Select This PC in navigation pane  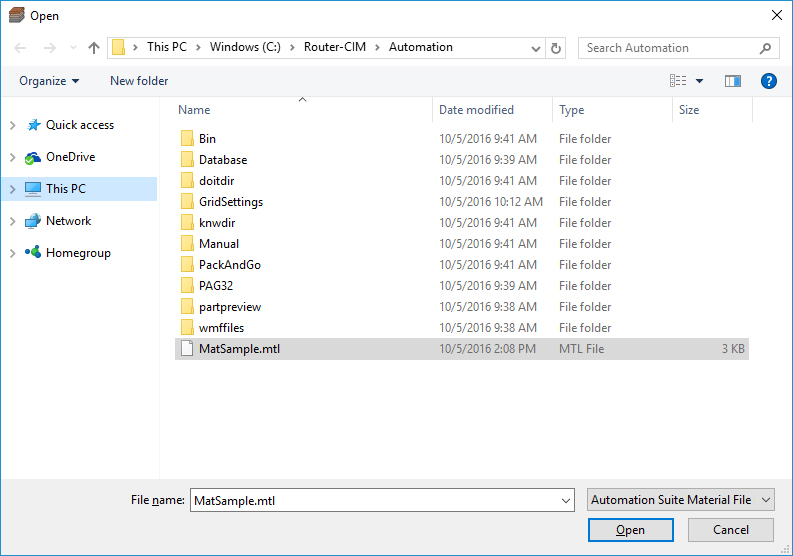(66, 189)
